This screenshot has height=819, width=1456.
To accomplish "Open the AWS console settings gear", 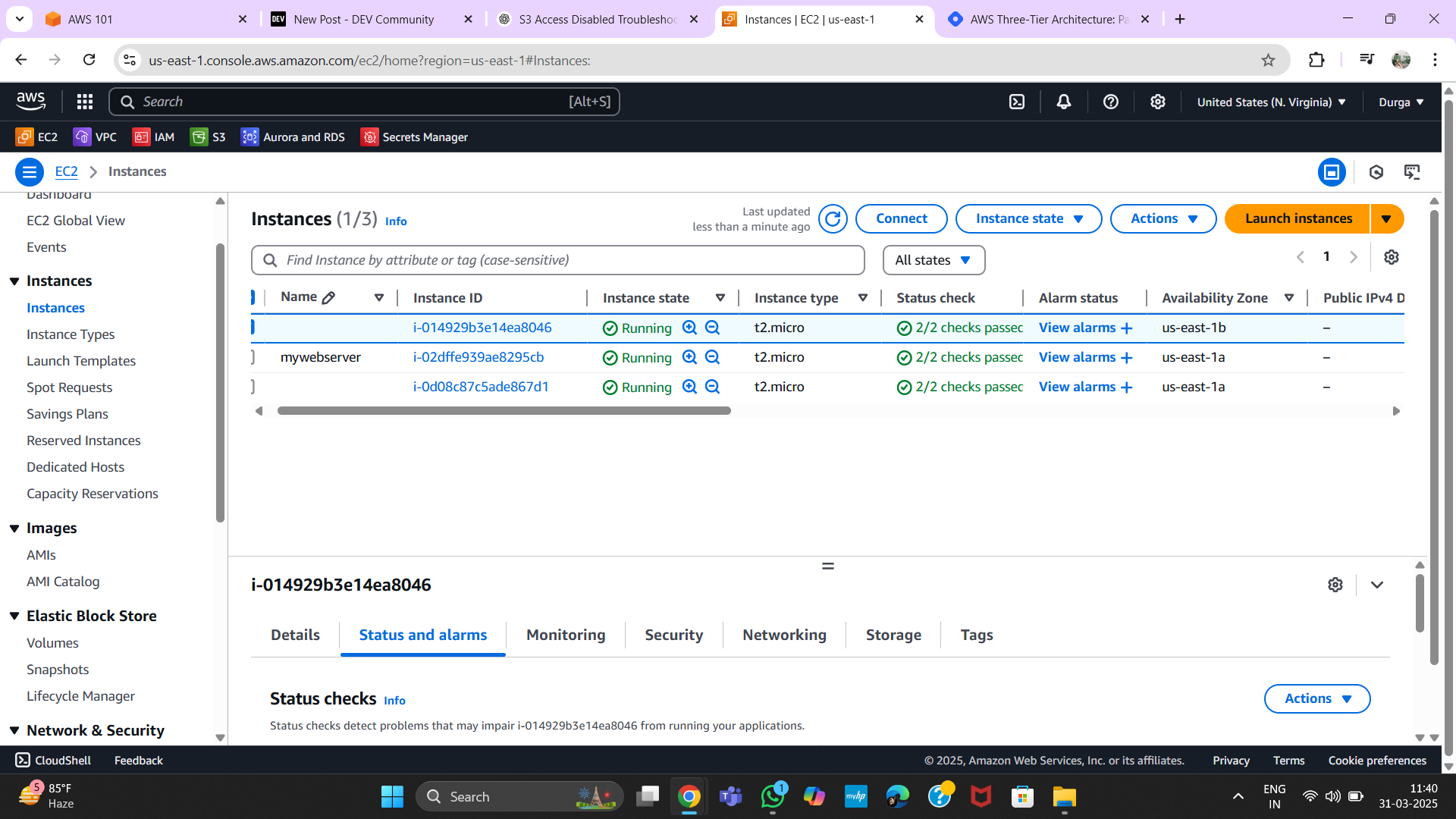I will pyautogui.click(x=1158, y=102).
